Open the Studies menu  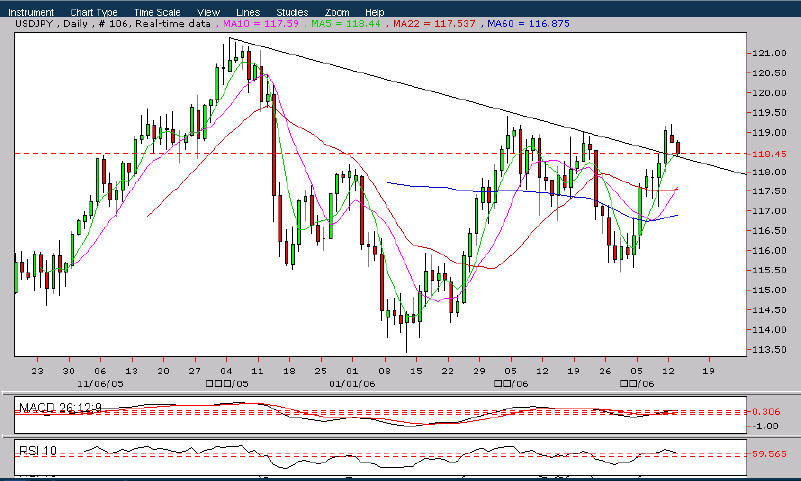[292, 12]
